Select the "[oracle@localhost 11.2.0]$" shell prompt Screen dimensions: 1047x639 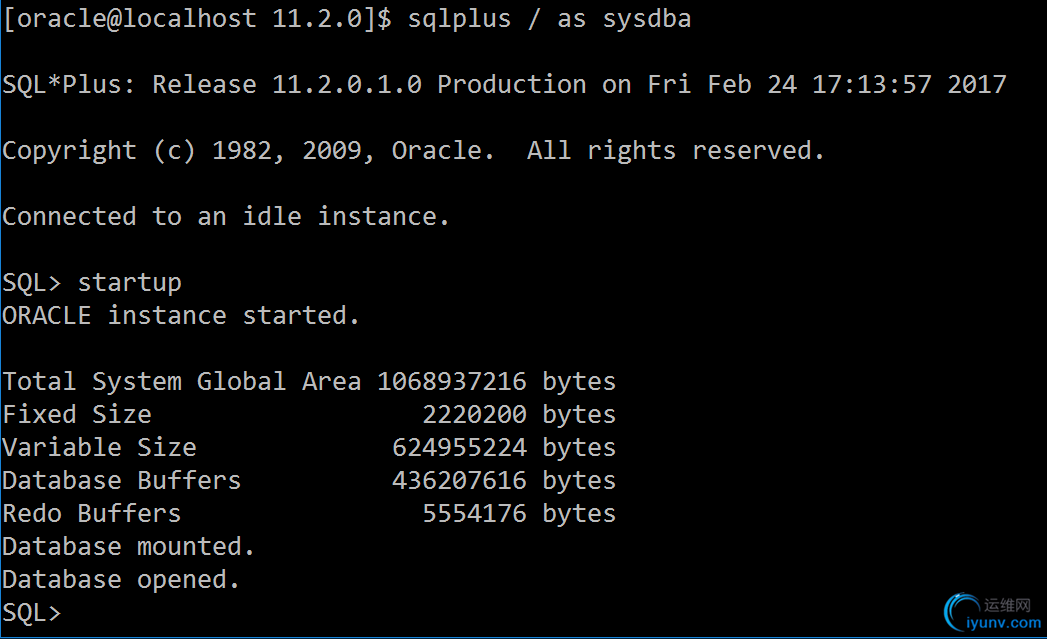coord(197,19)
